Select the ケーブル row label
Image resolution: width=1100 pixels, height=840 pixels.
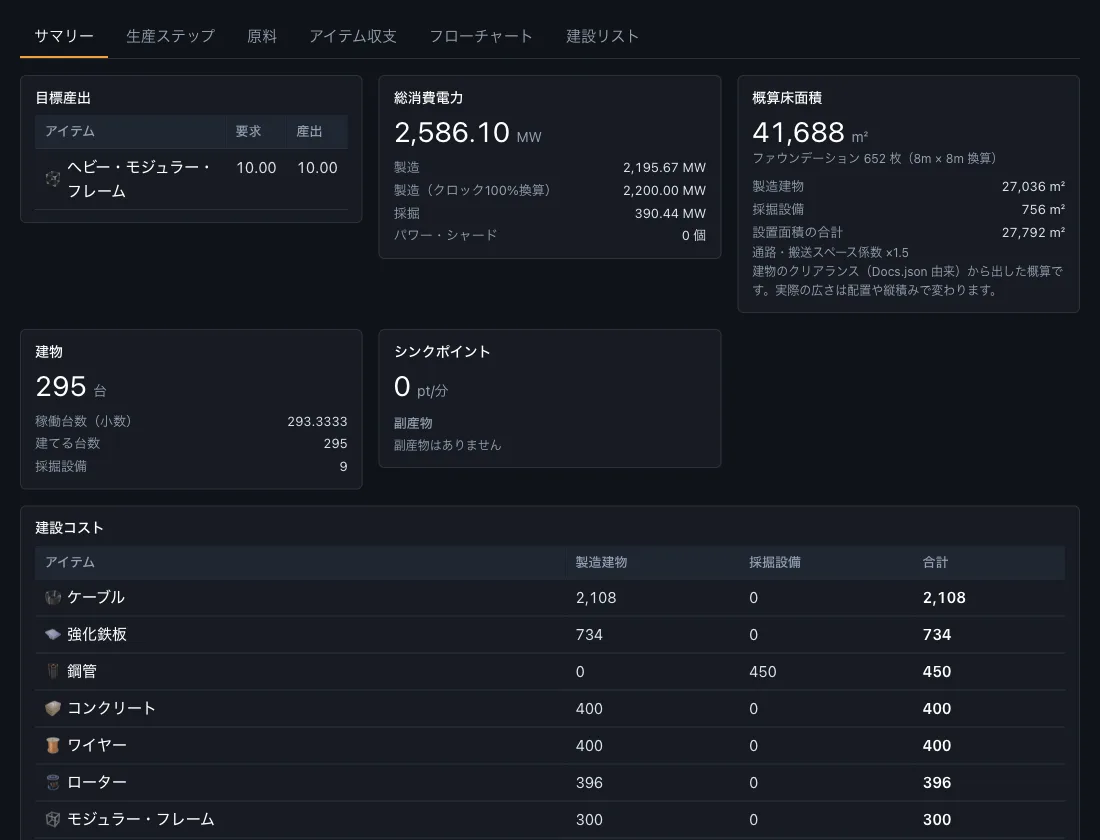(96, 597)
